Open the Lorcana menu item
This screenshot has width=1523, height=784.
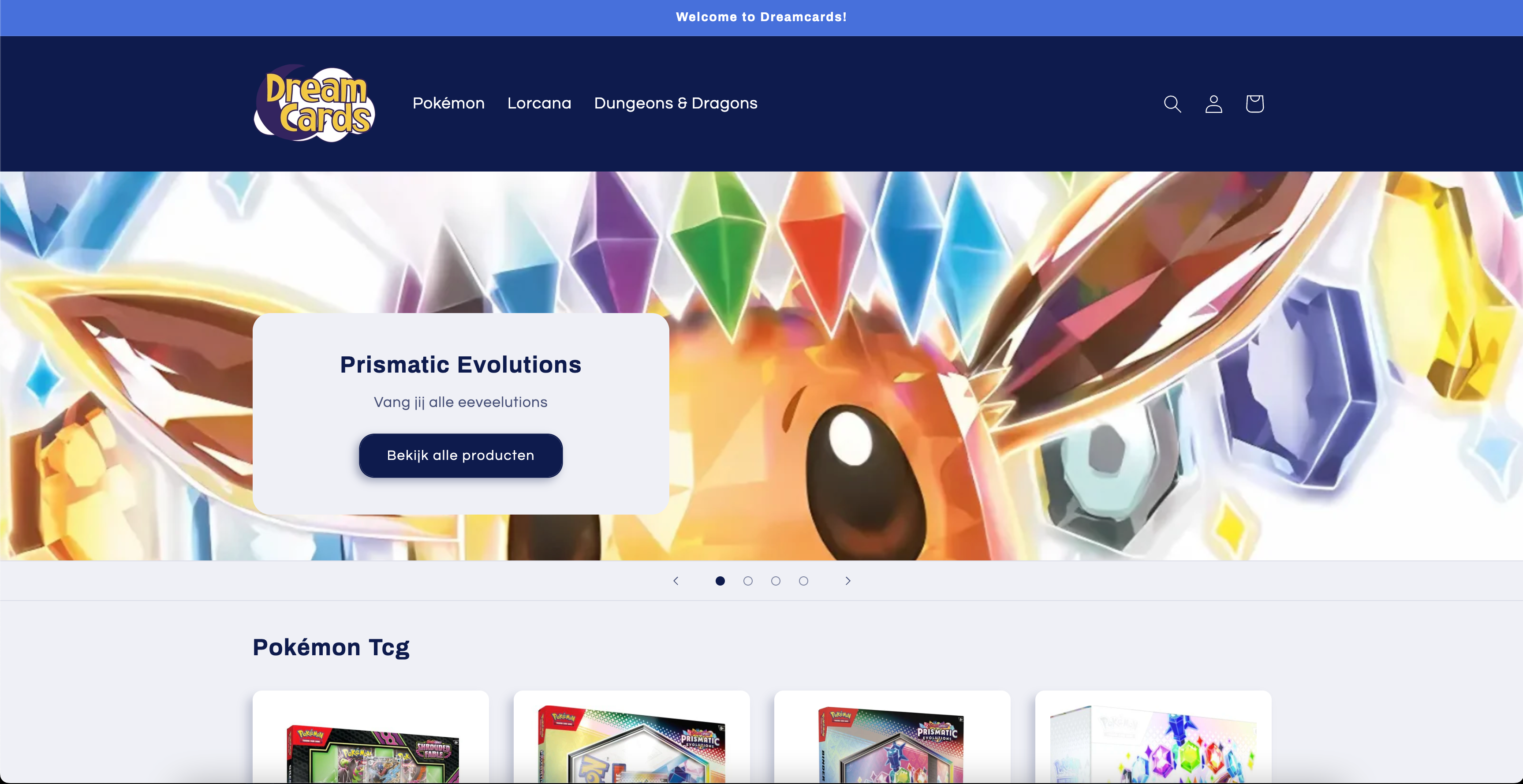click(x=539, y=104)
